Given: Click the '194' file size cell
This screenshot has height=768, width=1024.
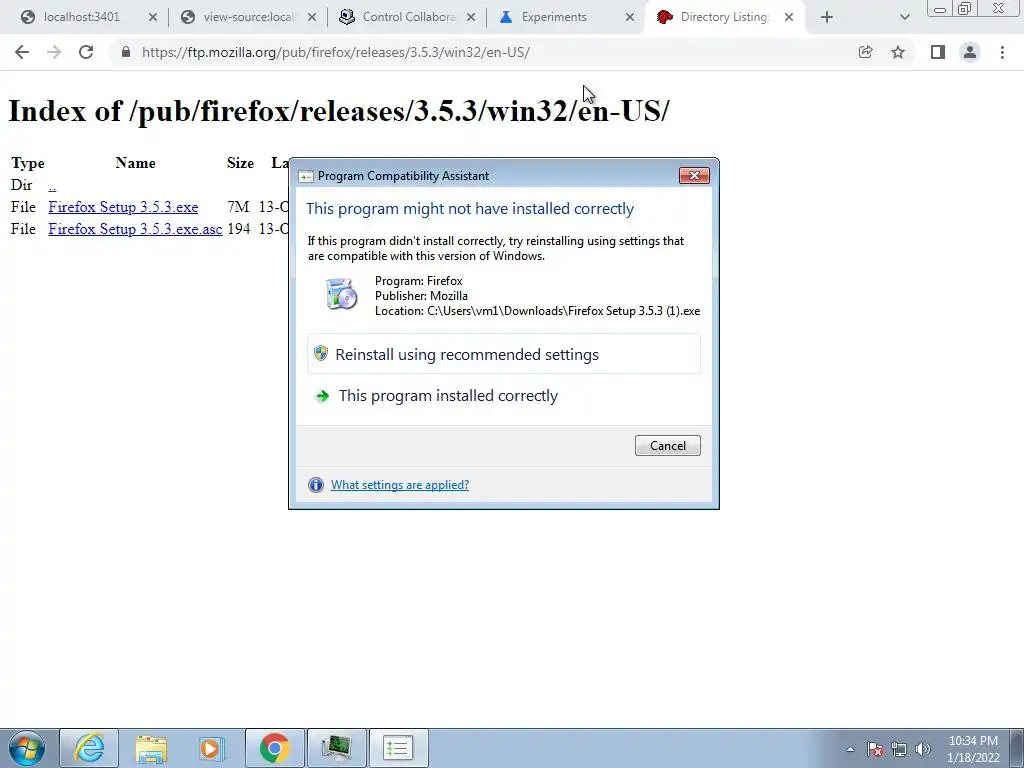Looking at the screenshot, I should 238,229.
